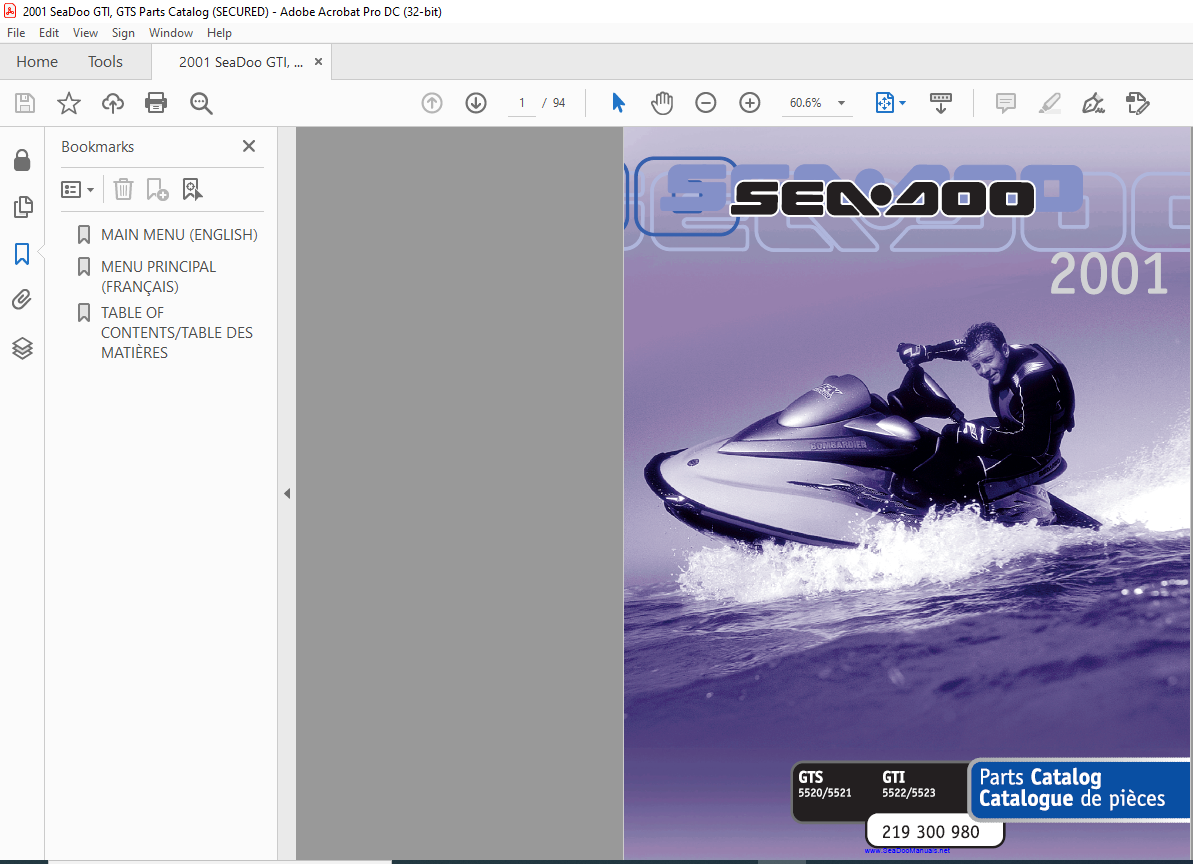Open scrolling mode read tool

940,103
